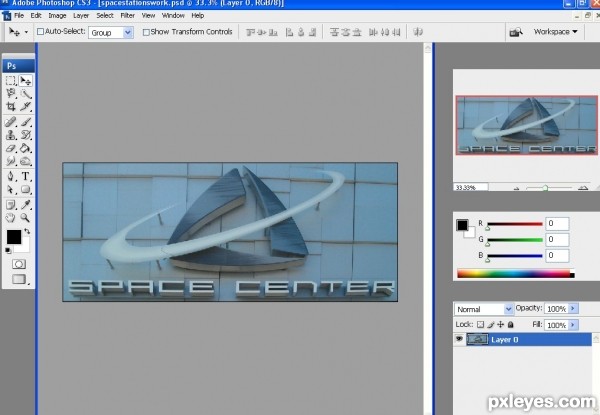Select the Pen tool
600x415 pixels.
click(x=11, y=176)
